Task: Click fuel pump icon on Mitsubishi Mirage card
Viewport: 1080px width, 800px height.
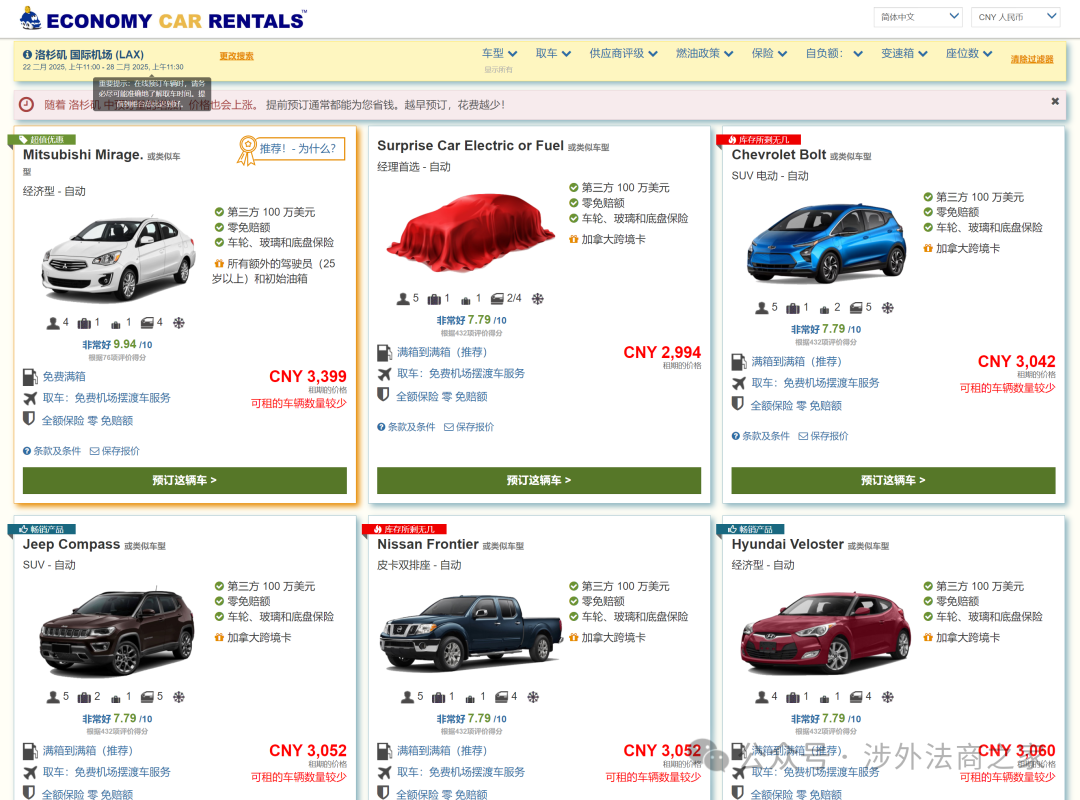Action: [30, 377]
